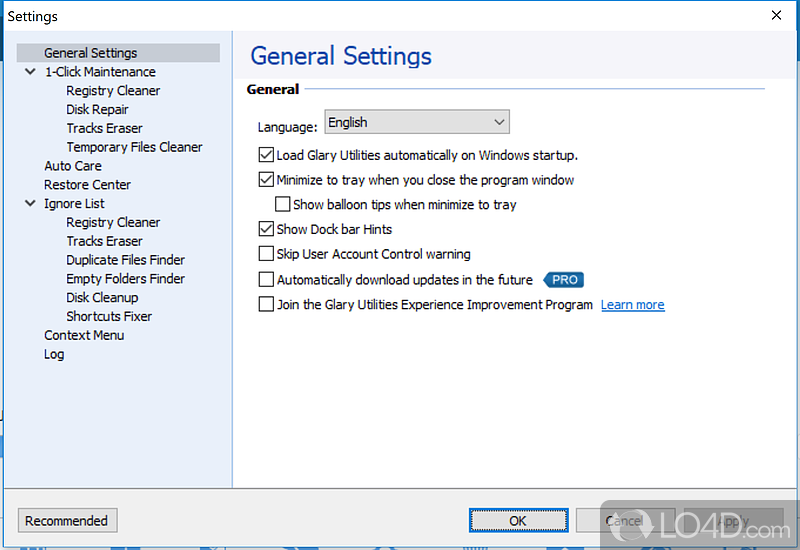Screen dimensions: 800x550
Task: Select Context Menu settings page
Action: point(84,335)
